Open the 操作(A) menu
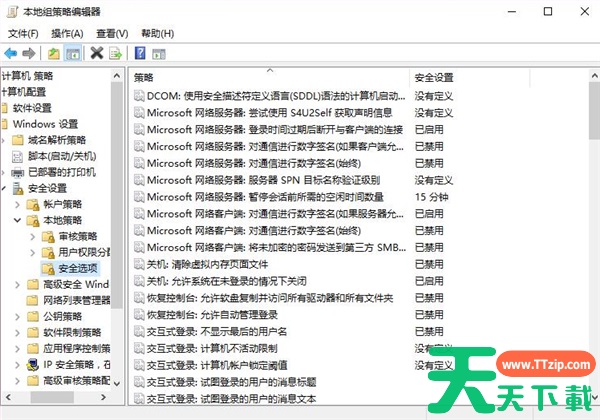 point(67,33)
